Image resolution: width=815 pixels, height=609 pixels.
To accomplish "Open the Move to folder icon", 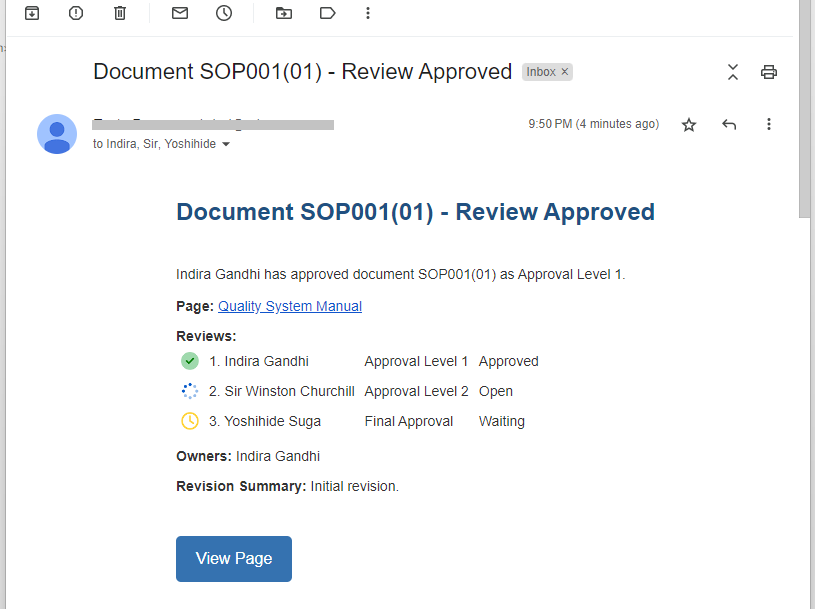I will coord(284,13).
